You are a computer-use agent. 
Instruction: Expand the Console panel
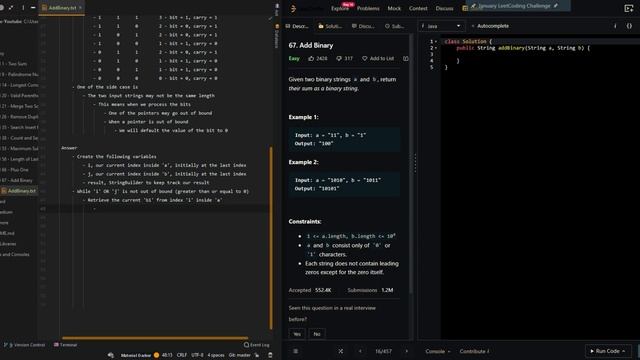(438, 351)
